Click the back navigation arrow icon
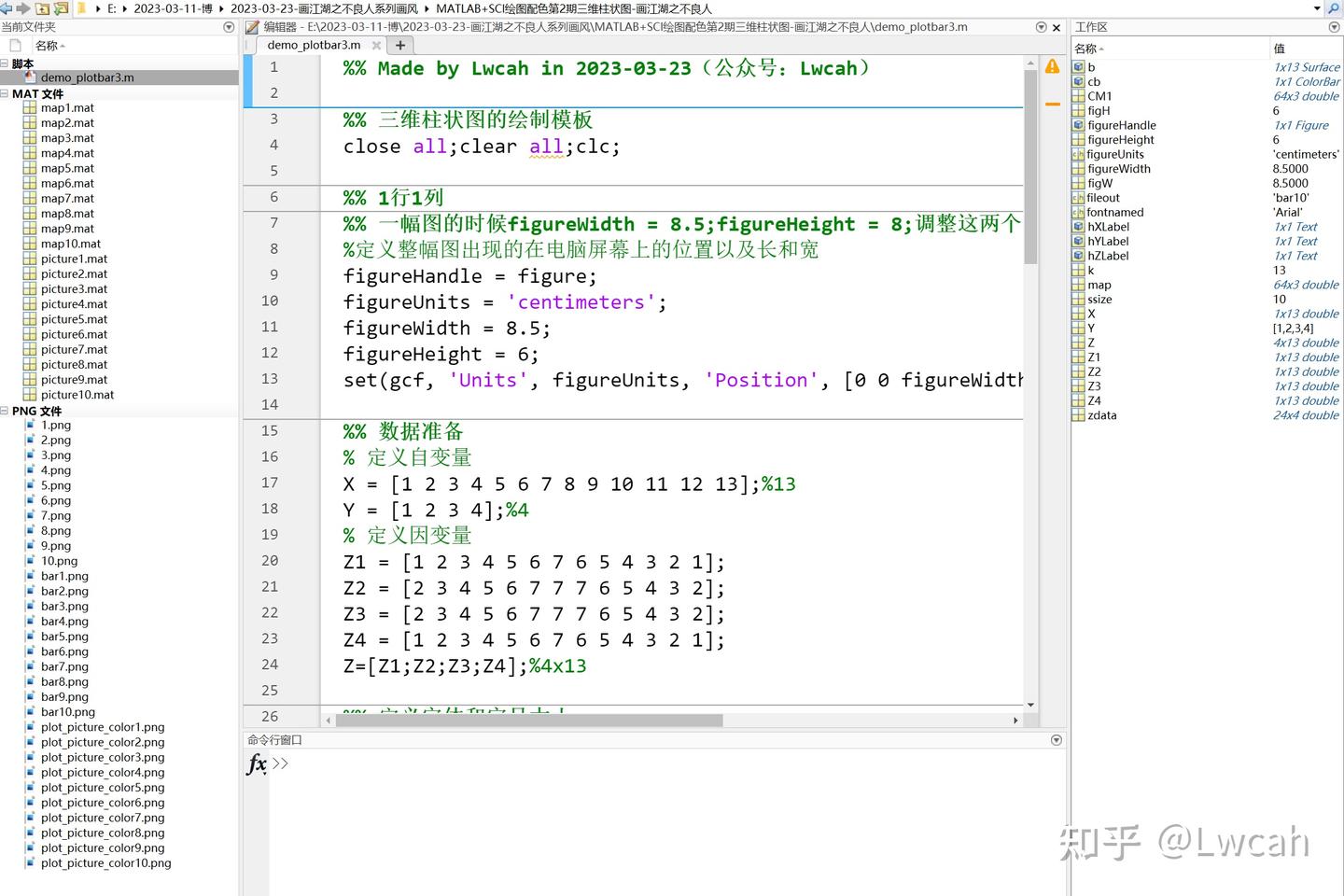Viewport: 1344px width, 896px height. pos(7,7)
